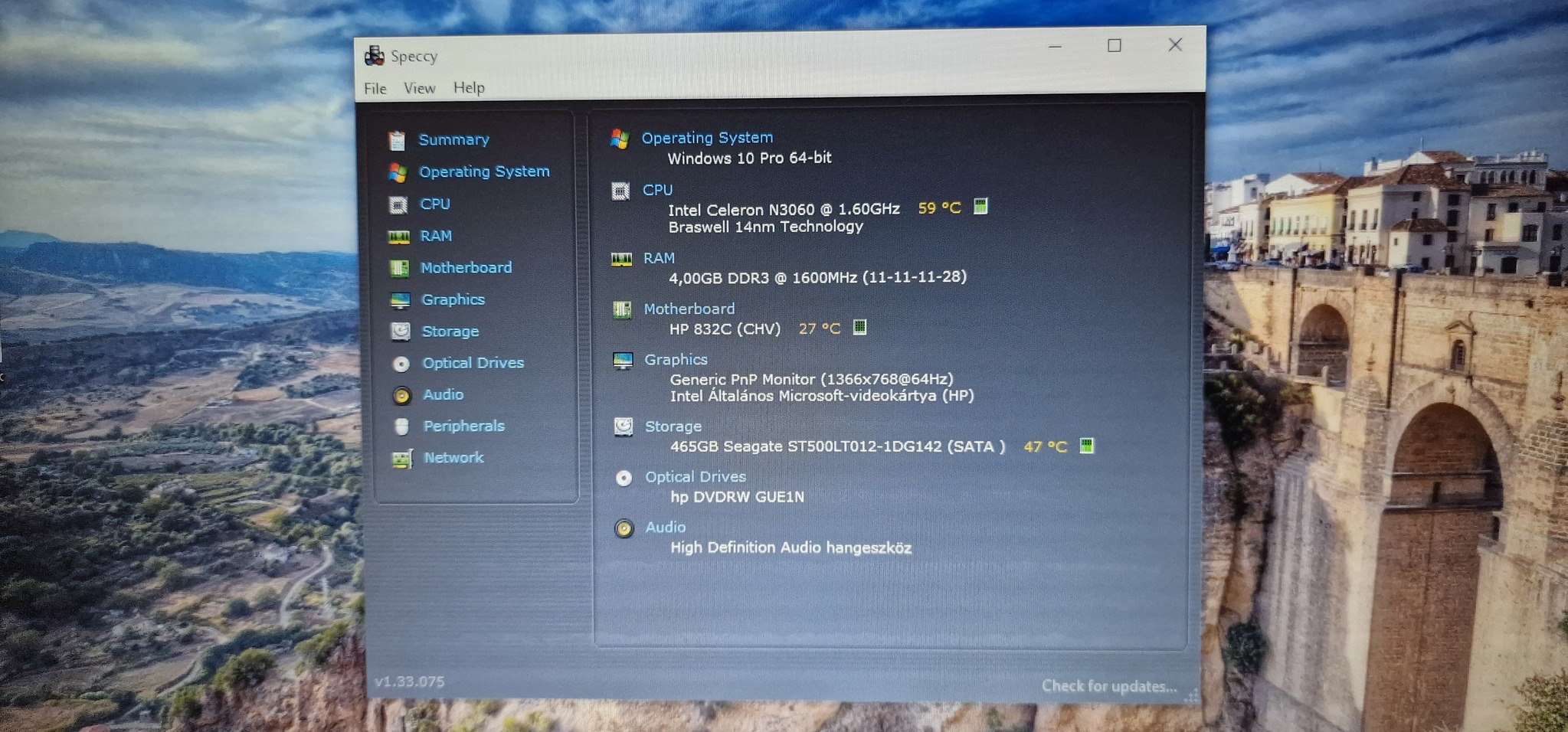Go to the CPU section in sidebar
Screen dimensions: 1568x732
[435, 204]
